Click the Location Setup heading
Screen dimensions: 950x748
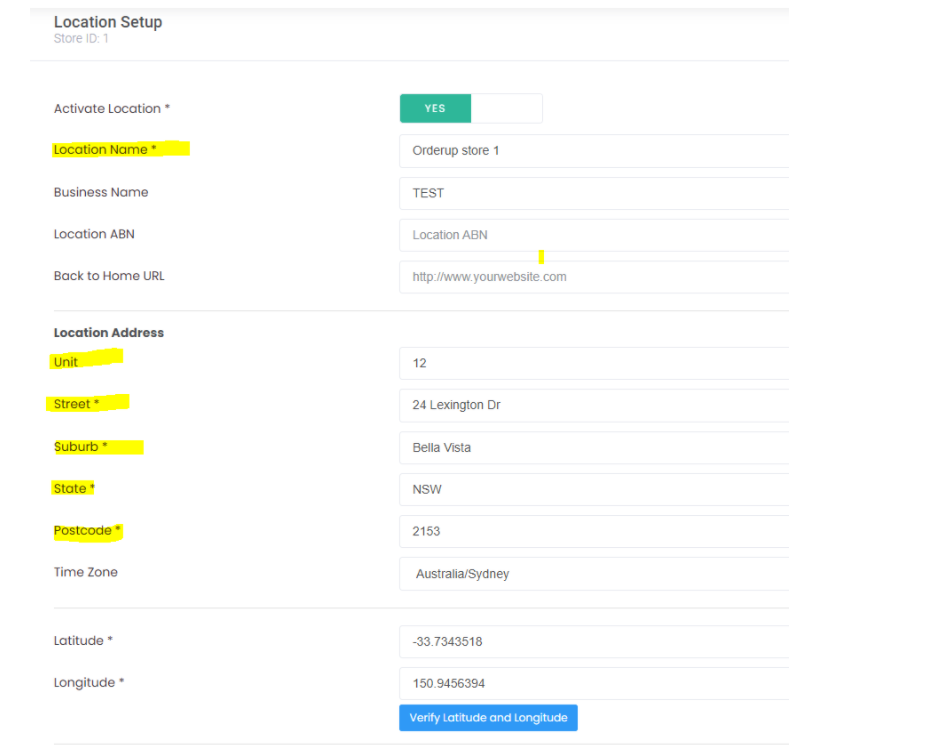(x=108, y=22)
